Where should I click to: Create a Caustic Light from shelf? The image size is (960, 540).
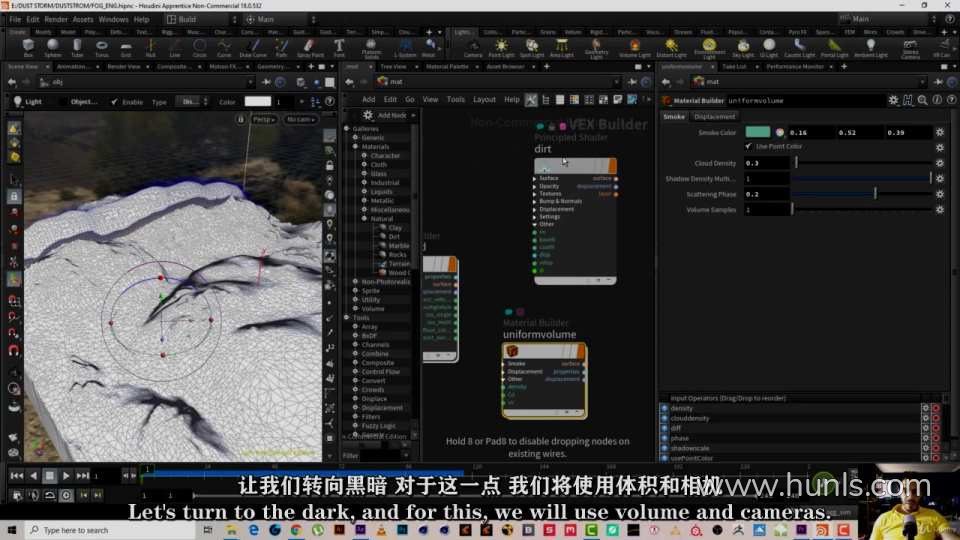click(799, 48)
